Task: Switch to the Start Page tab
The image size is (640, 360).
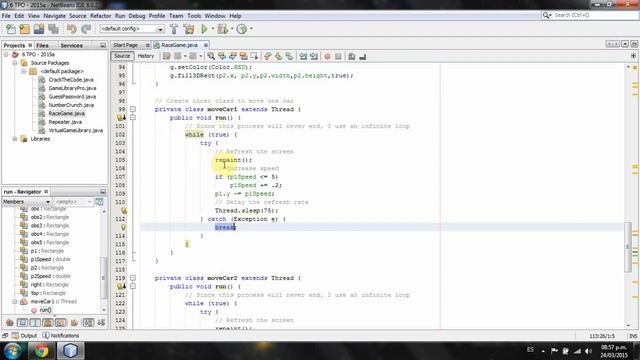Action: pos(126,45)
